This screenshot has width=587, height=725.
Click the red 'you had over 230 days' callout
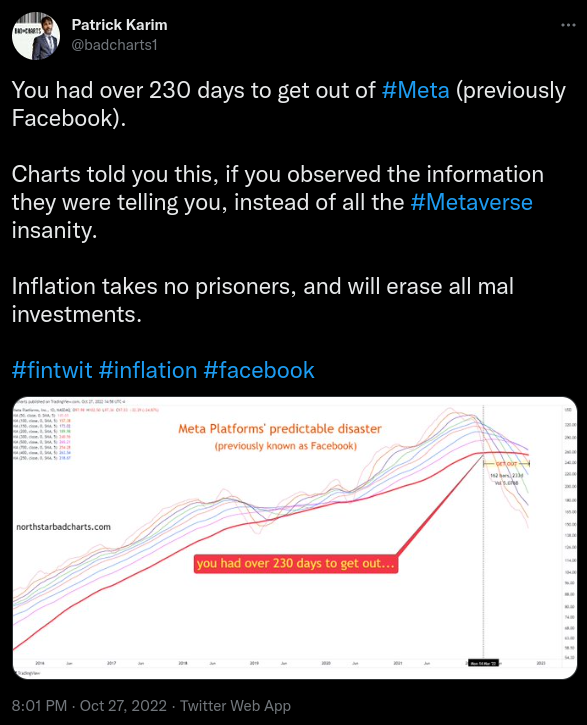tap(296, 563)
